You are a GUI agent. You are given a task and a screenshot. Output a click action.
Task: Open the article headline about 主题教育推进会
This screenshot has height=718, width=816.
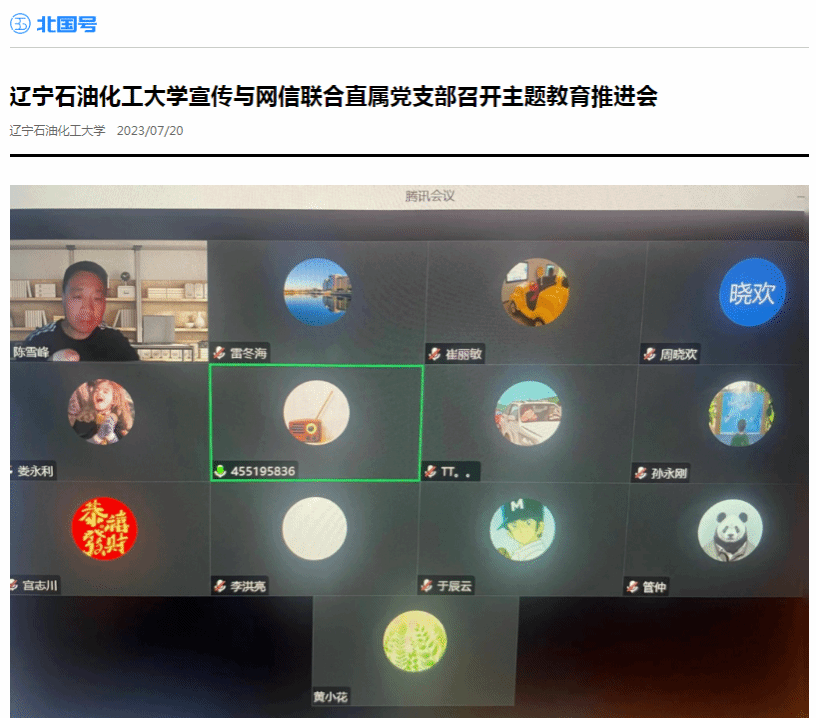[x=333, y=97]
